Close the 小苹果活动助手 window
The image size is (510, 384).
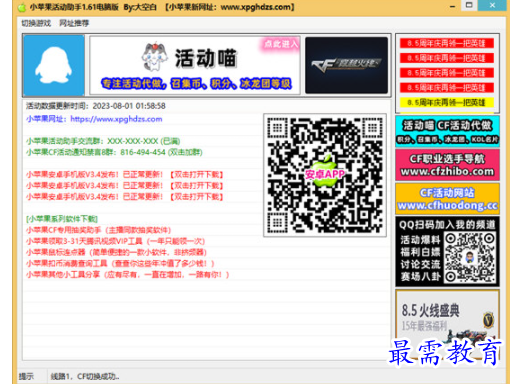[492, 5]
